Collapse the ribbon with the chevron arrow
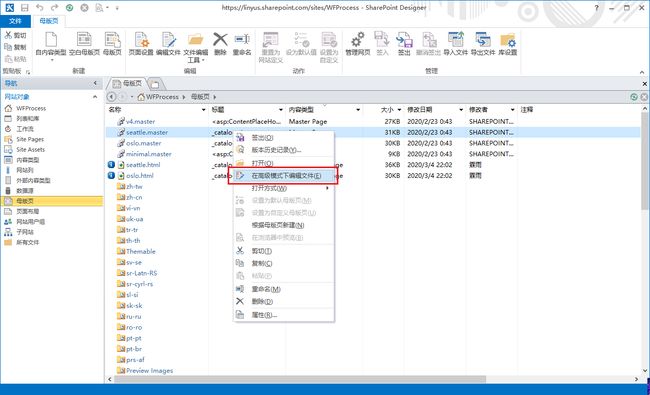Screen dimensions: 650x395 tap(642, 72)
